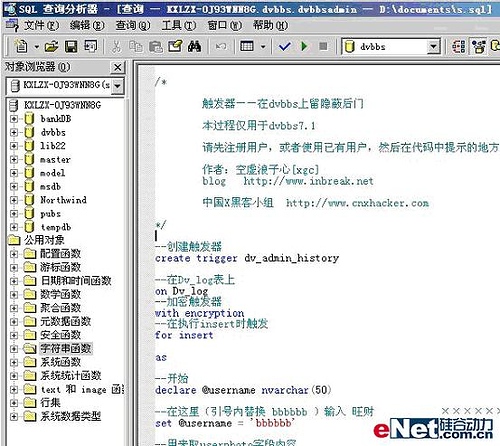Expand the lib22 database node
Screen dimensions: 500x446
[14, 146]
